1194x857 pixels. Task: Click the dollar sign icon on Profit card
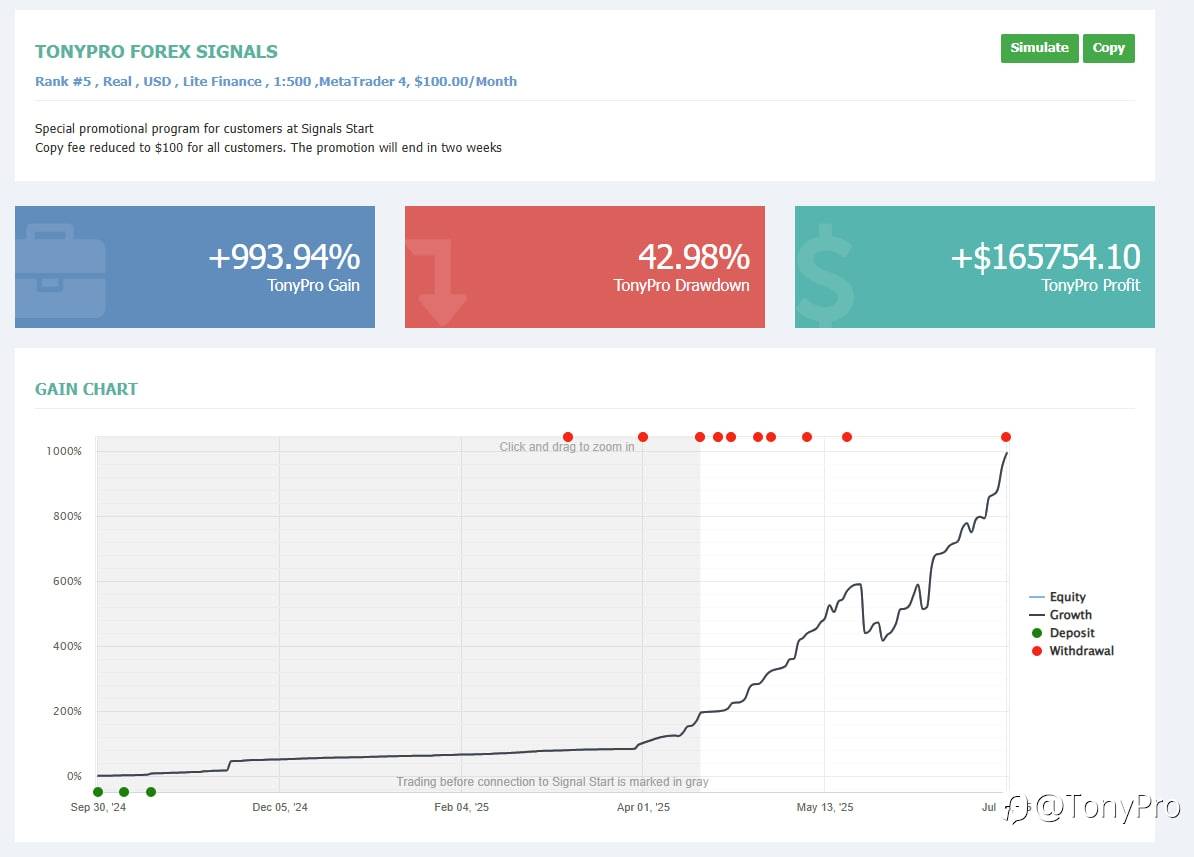tap(825, 274)
